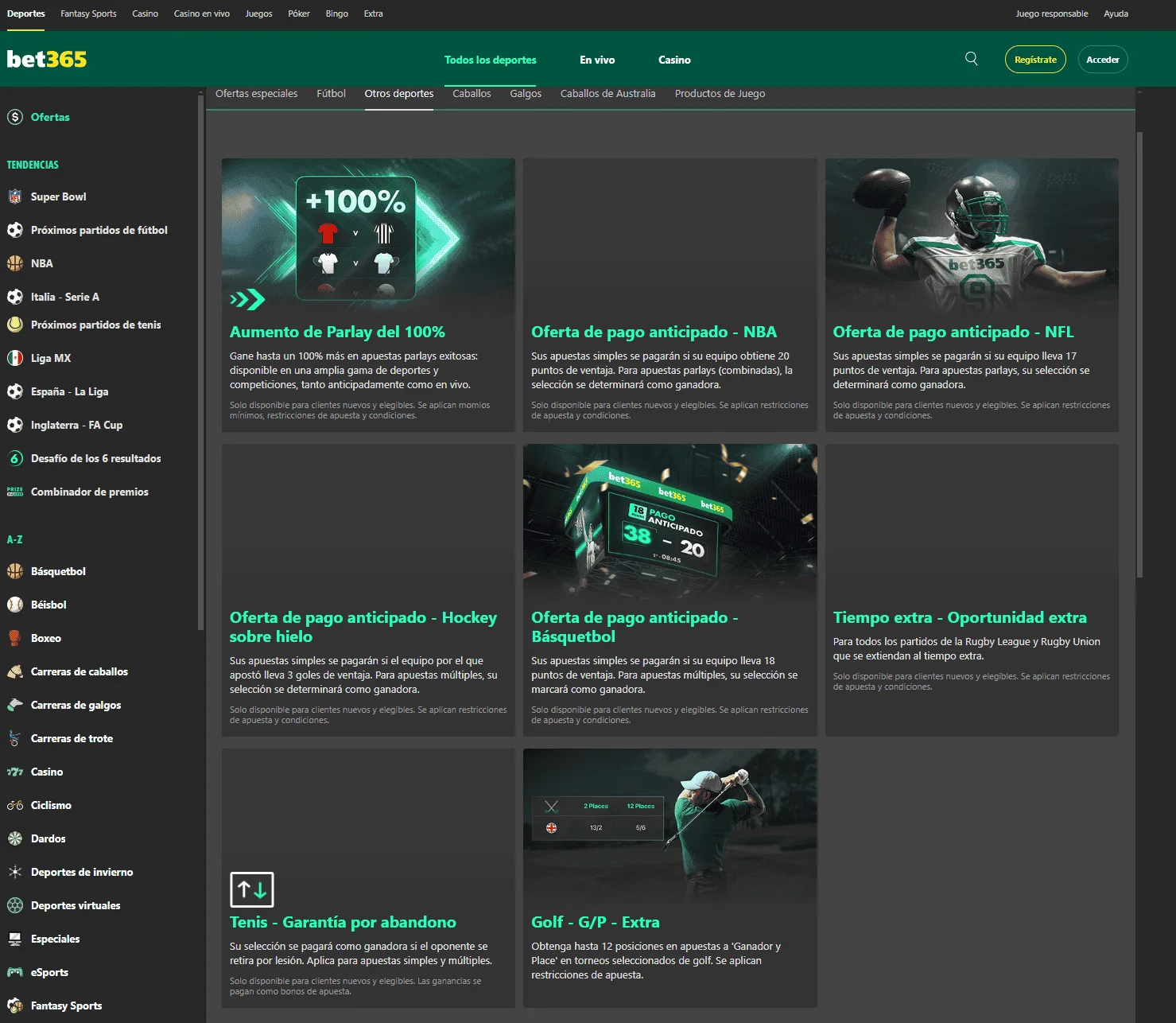Click the Super Bowl NFL shield icon
The width and height of the screenshot is (1176, 1023).
[x=15, y=196]
